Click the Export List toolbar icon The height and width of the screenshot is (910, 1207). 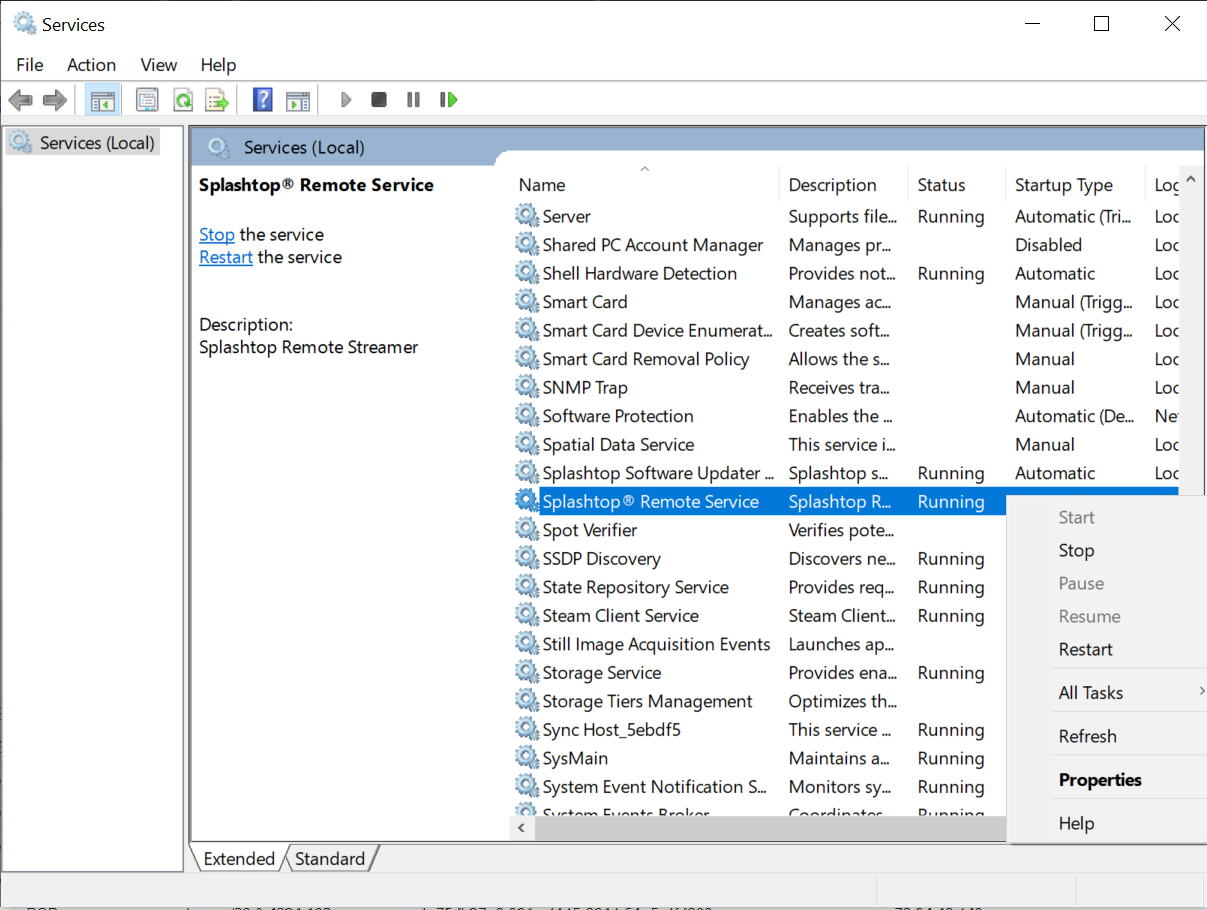click(217, 99)
